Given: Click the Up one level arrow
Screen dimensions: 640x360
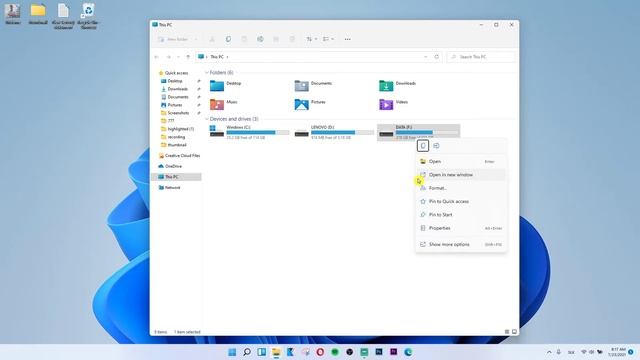Looking at the screenshot, I should click(x=188, y=57).
